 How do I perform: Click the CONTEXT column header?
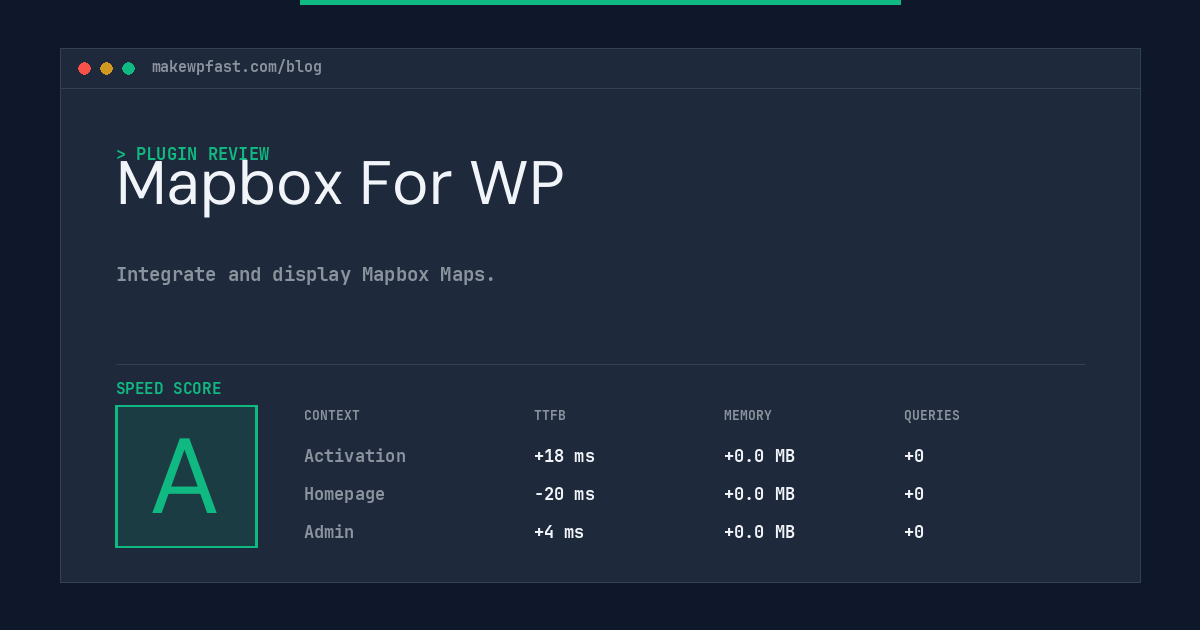click(332, 416)
